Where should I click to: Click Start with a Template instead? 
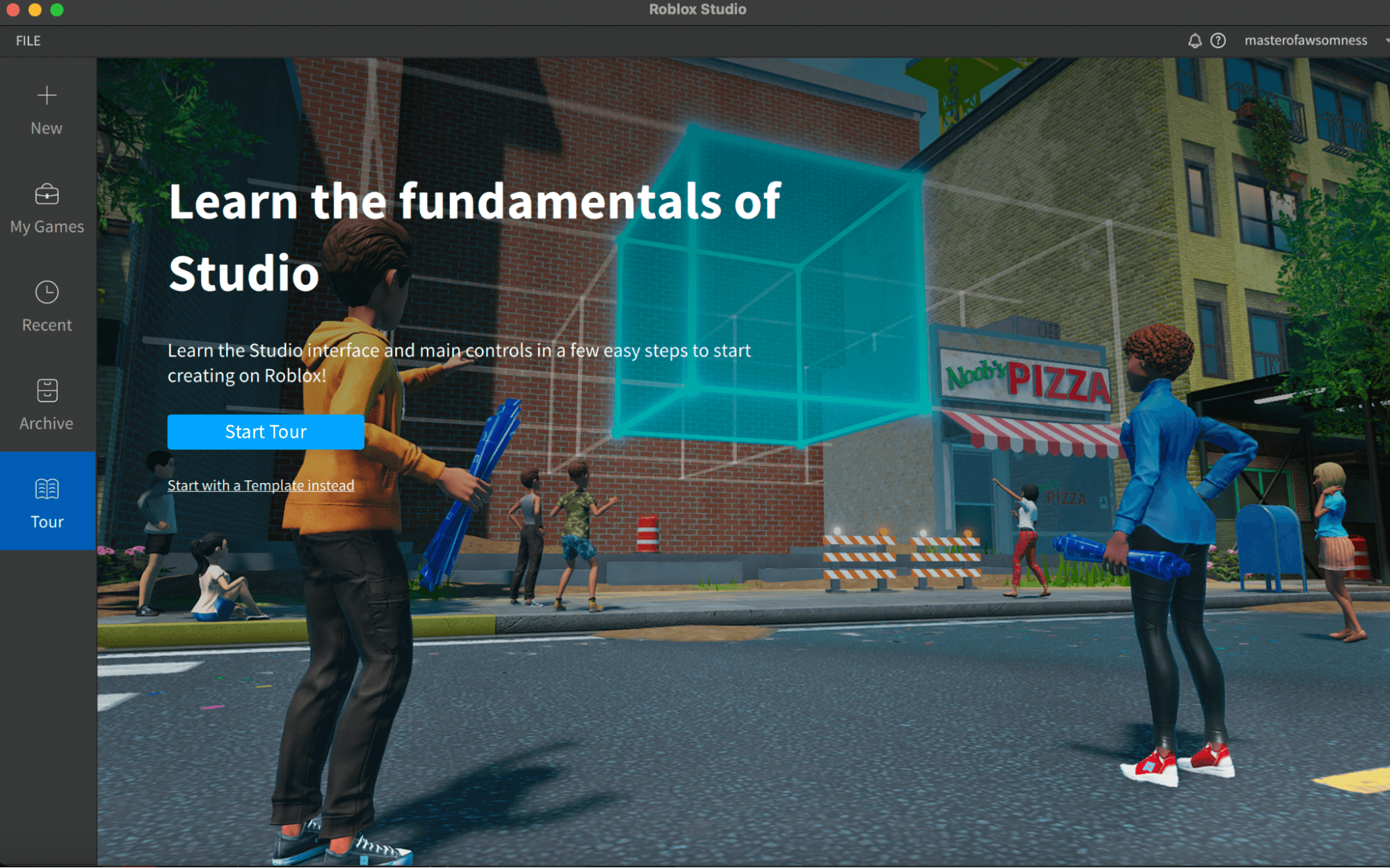click(x=261, y=485)
